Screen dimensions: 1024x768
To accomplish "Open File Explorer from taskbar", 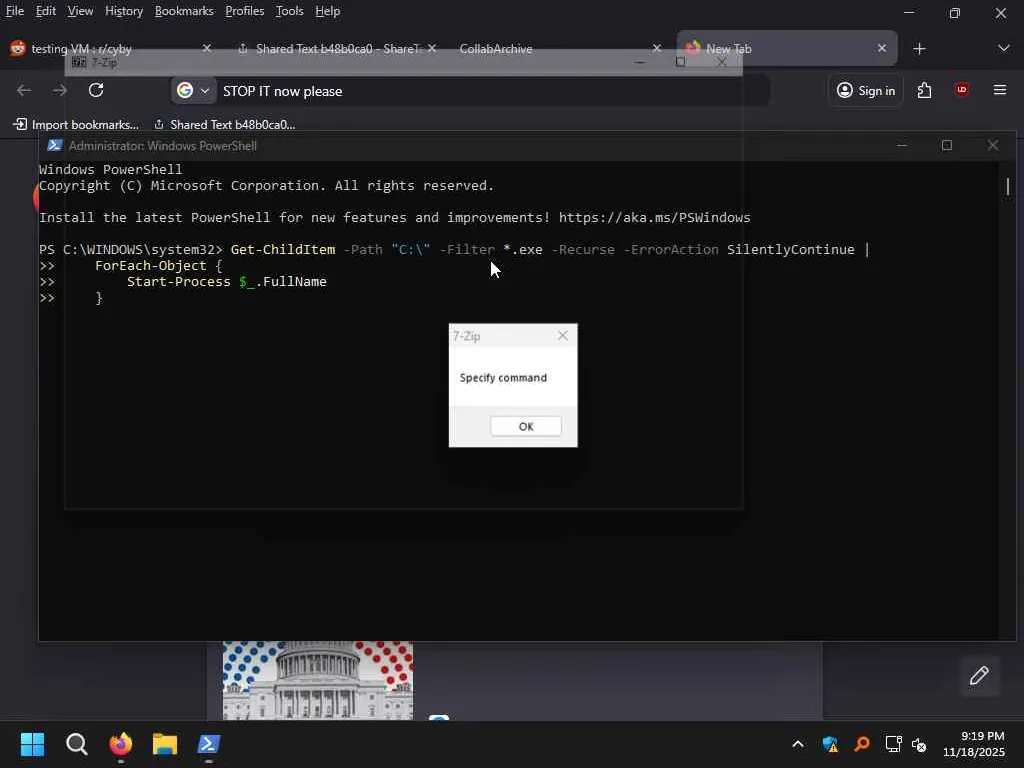I will [165, 744].
